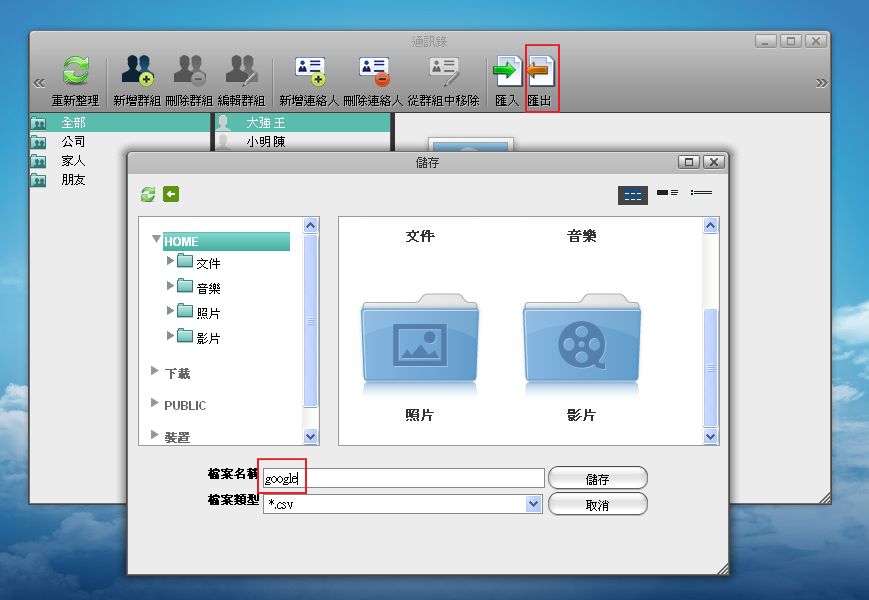The height and width of the screenshot is (600, 869).
Task: Click the 新增連絡人 add contact icon
Action: pos(310,68)
